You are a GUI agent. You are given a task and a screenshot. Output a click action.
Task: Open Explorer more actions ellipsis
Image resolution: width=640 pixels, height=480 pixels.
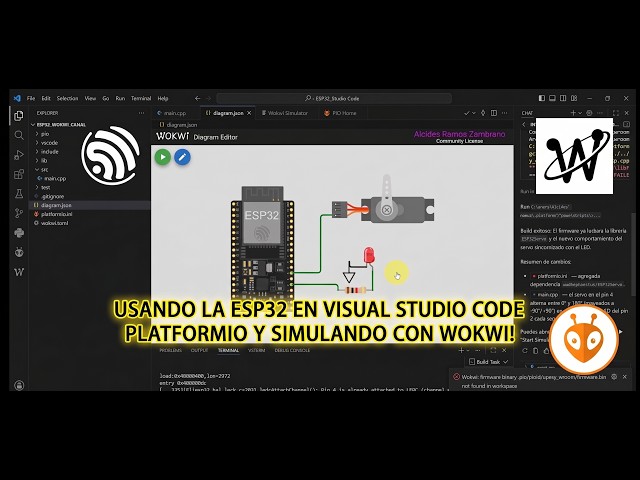(141, 113)
